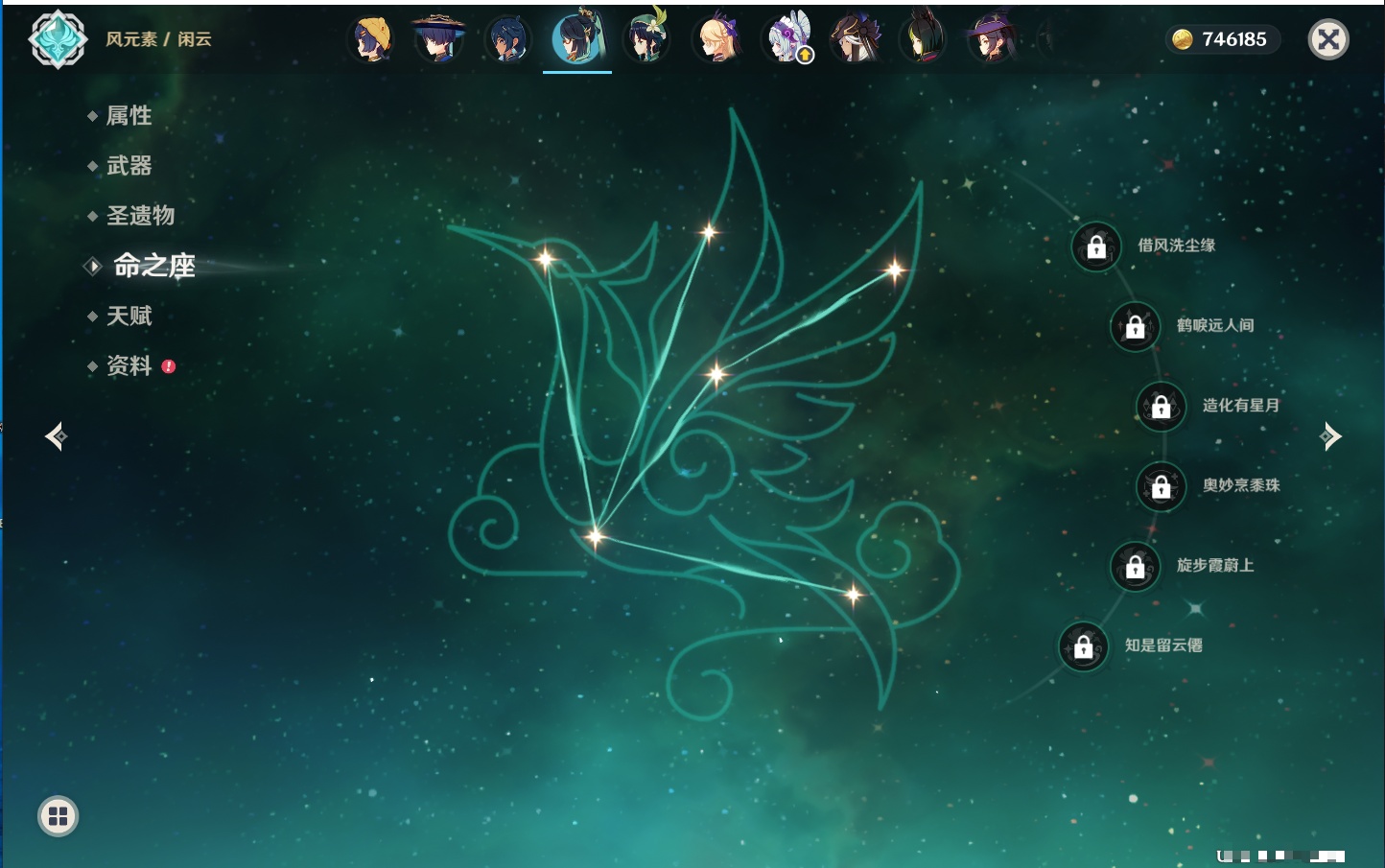Open the four-square grid button
This screenshot has width=1385, height=868.
tap(58, 816)
